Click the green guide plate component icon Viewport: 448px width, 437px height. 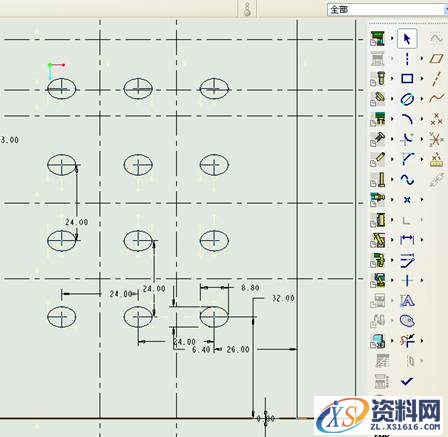coord(378,119)
